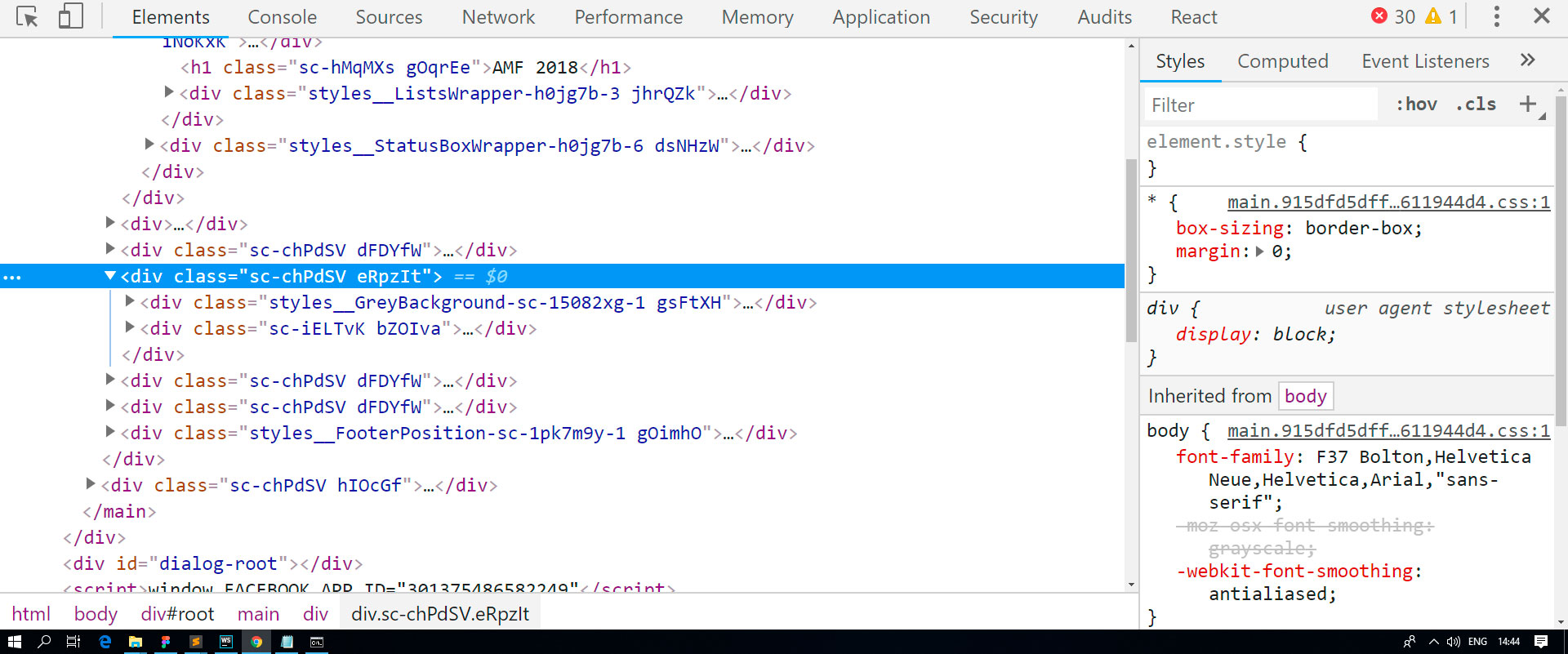1568x654 pixels.
Task: Switch to Figma in the taskbar
Action: point(166,642)
